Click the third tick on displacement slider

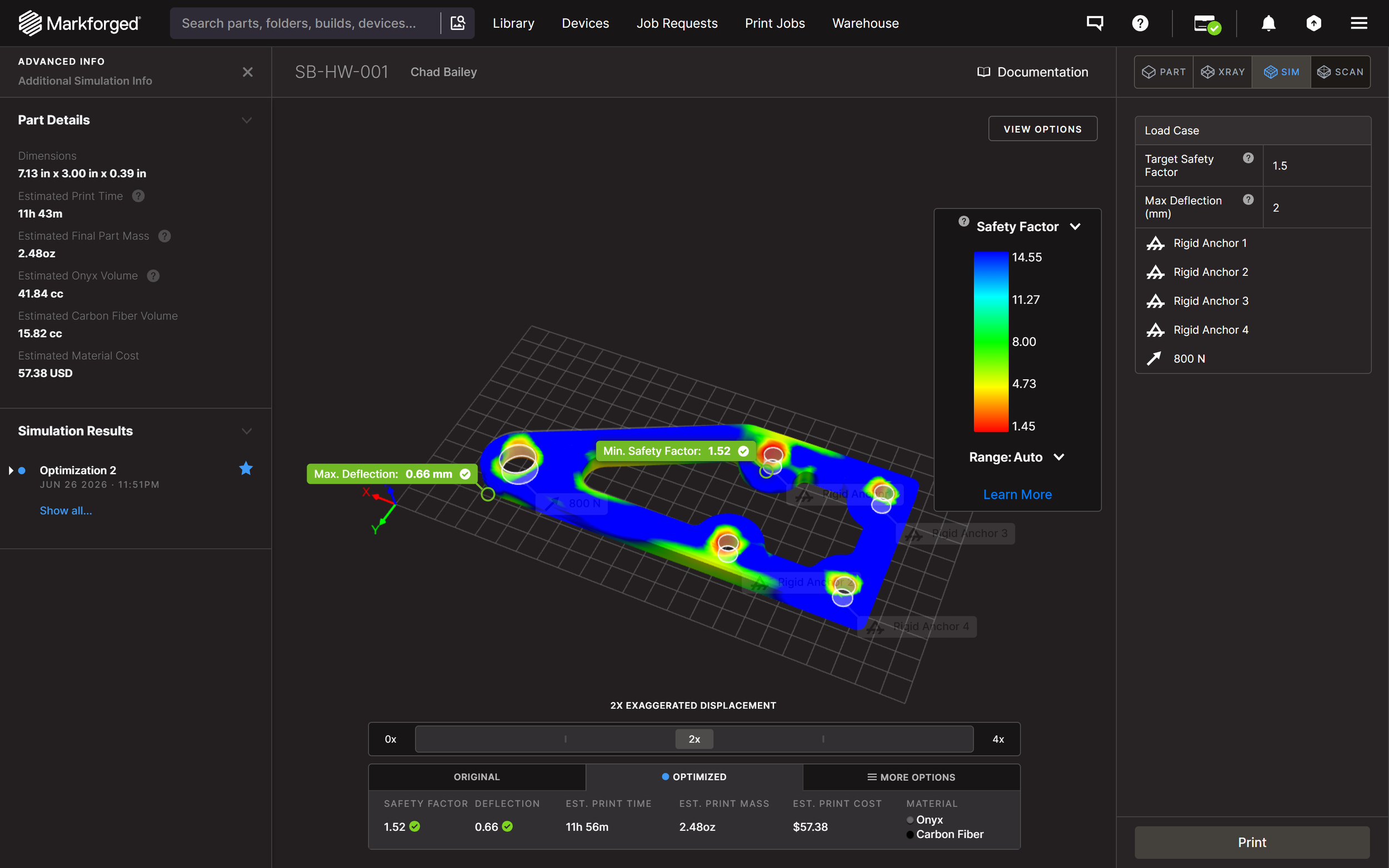(x=823, y=739)
